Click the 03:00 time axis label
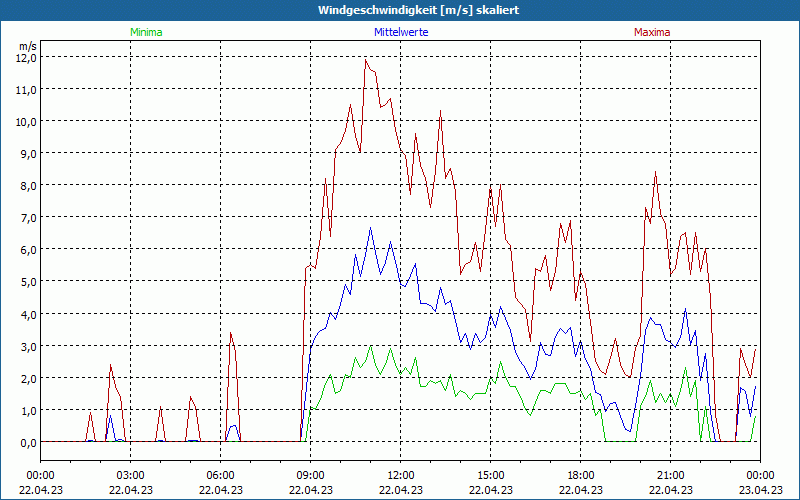Image resolution: width=800 pixels, height=500 pixels. [131, 476]
